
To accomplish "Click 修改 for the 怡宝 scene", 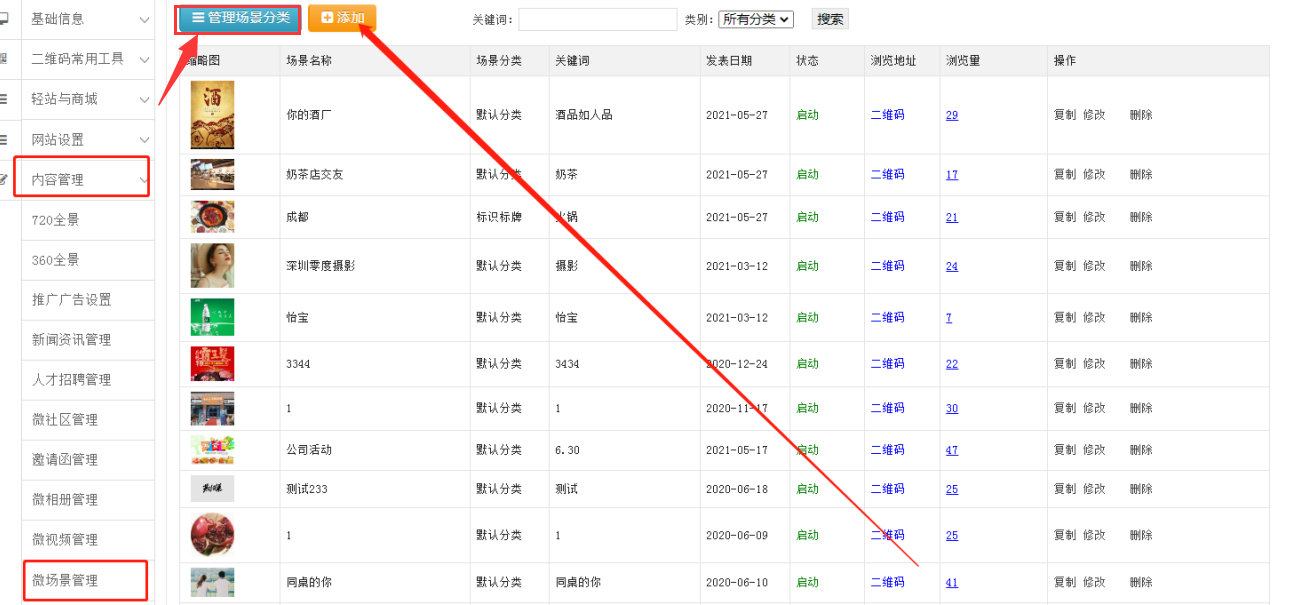I will [1094, 317].
